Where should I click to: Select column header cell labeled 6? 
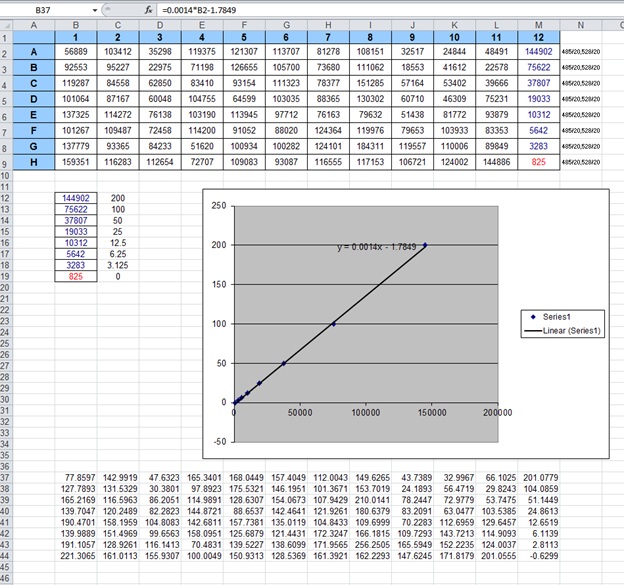click(x=286, y=35)
